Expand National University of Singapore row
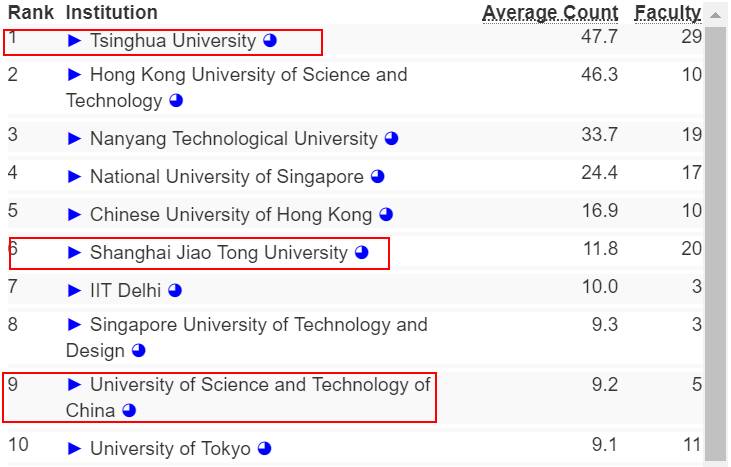Image resolution: width=731 pixels, height=467 pixels. pos(74,177)
